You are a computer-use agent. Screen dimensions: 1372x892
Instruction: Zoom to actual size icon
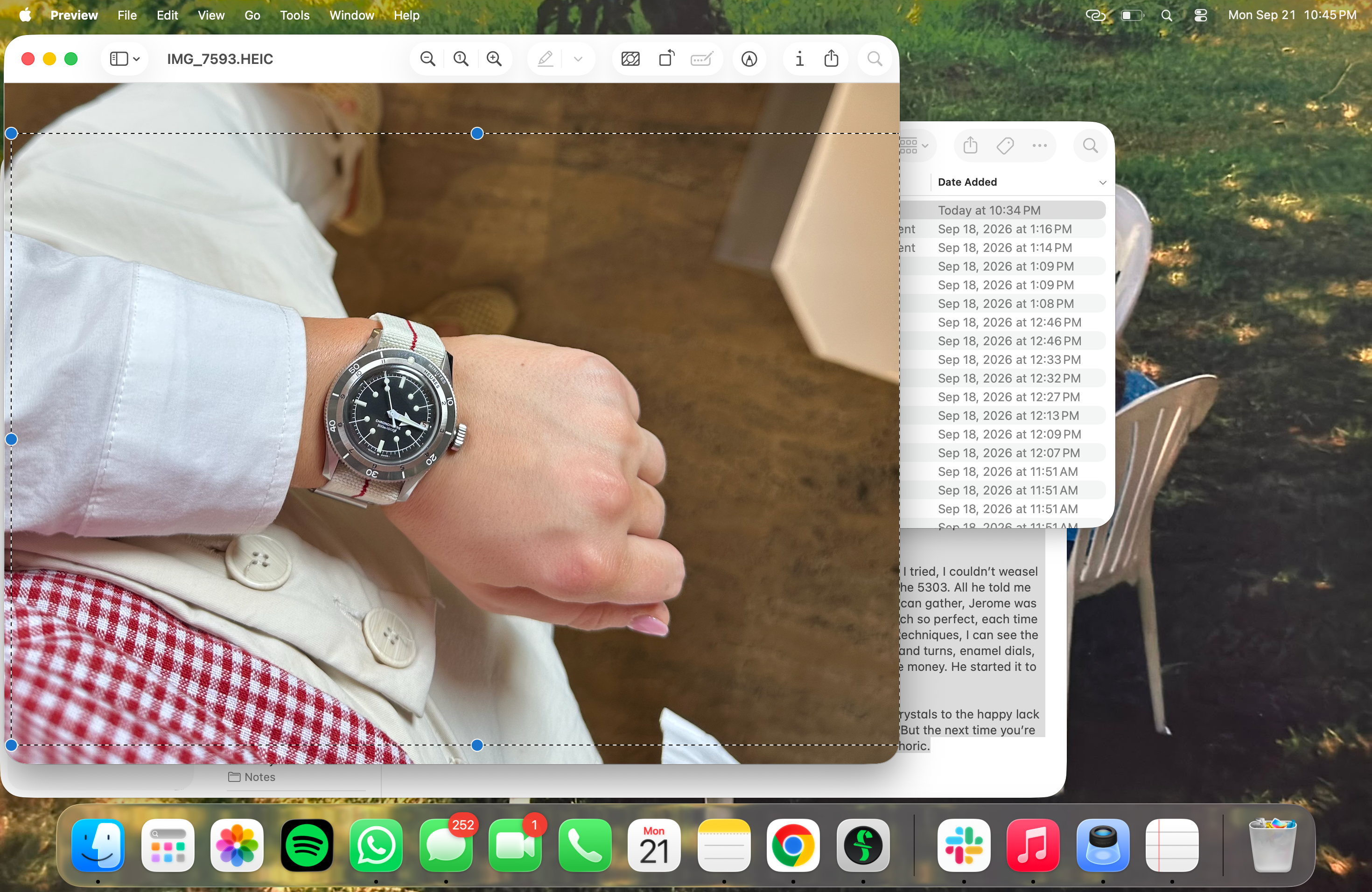(x=461, y=59)
